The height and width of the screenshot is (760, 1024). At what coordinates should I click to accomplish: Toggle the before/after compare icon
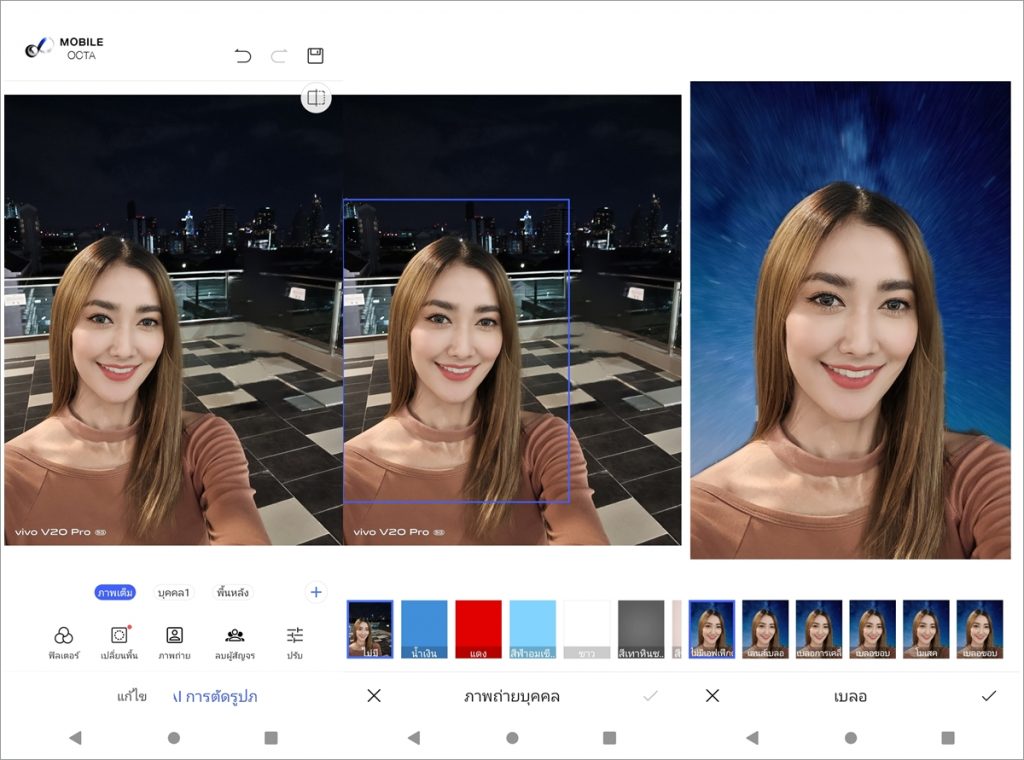pyautogui.click(x=316, y=98)
